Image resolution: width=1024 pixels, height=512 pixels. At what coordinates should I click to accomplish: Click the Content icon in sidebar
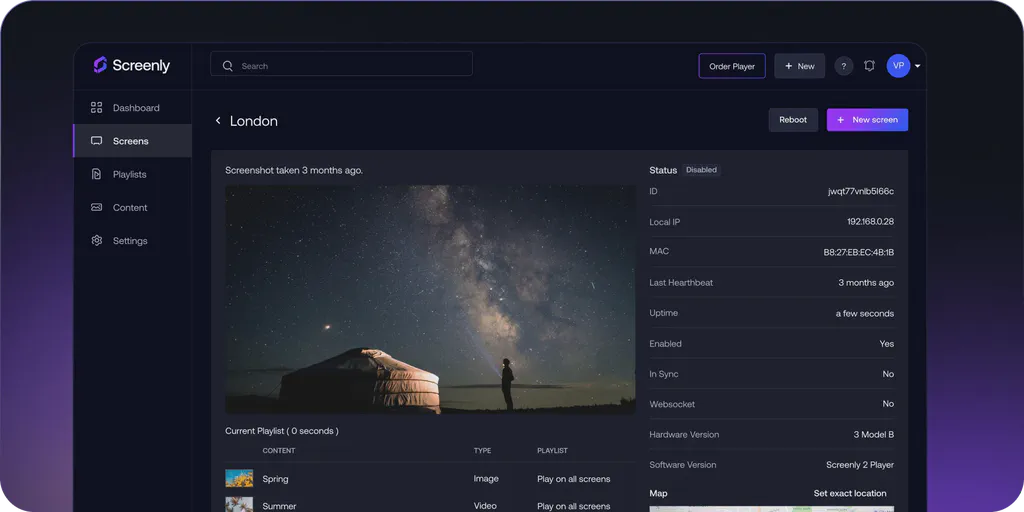97,208
